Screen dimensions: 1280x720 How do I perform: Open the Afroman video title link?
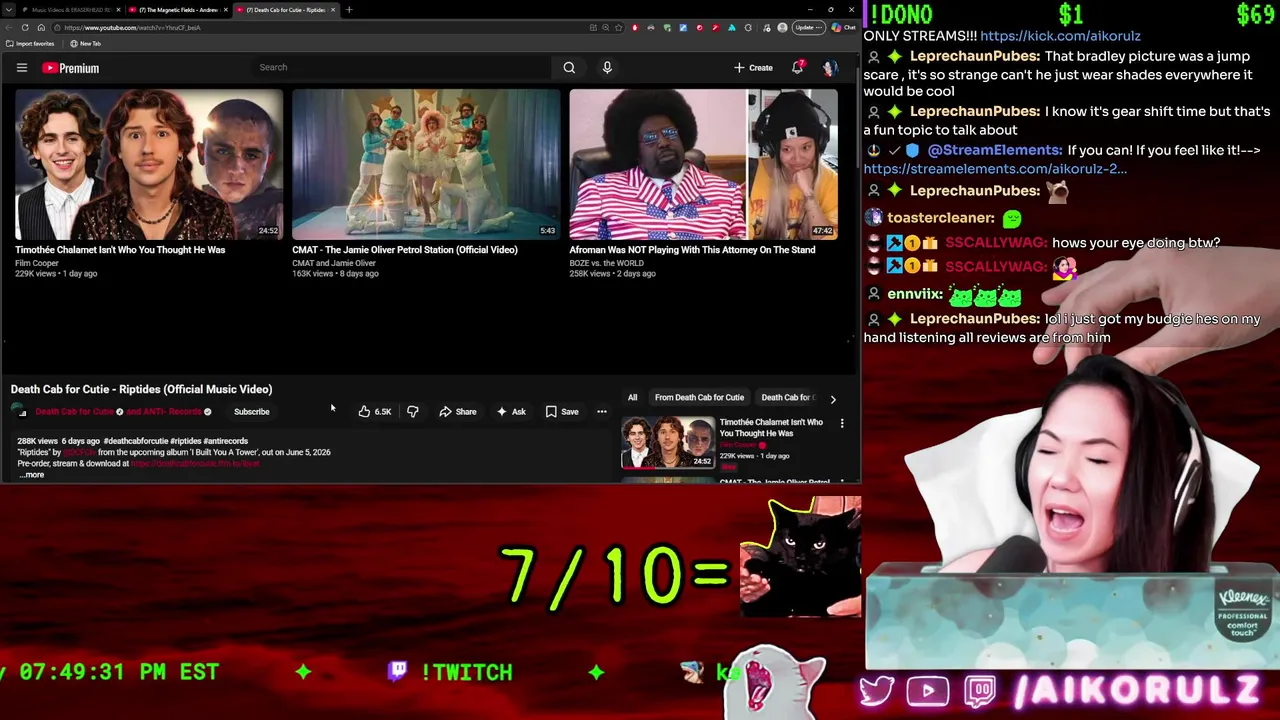click(692, 250)
